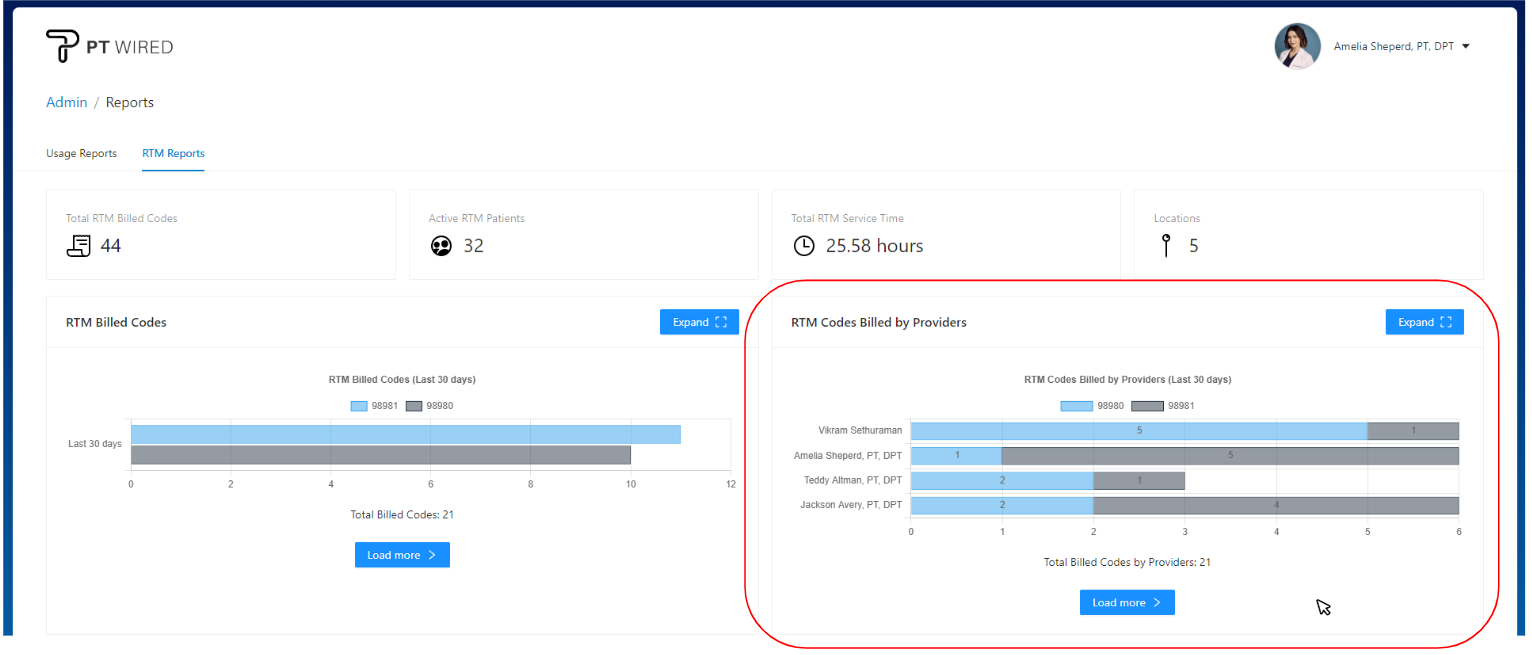1532x655 pixels.
Task: Load more billed codes by providers
Action: (x=1127, y=603)
